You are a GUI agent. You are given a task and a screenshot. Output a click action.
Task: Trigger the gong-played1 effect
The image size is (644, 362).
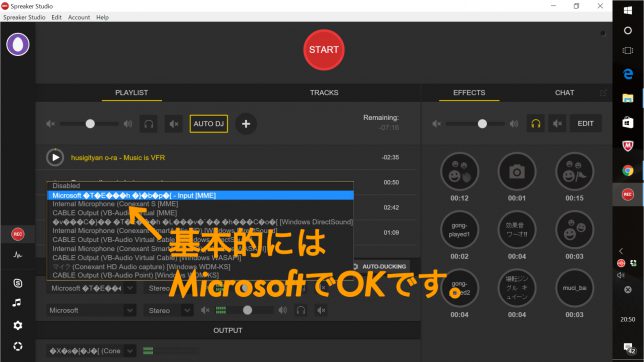coord(459,230)
